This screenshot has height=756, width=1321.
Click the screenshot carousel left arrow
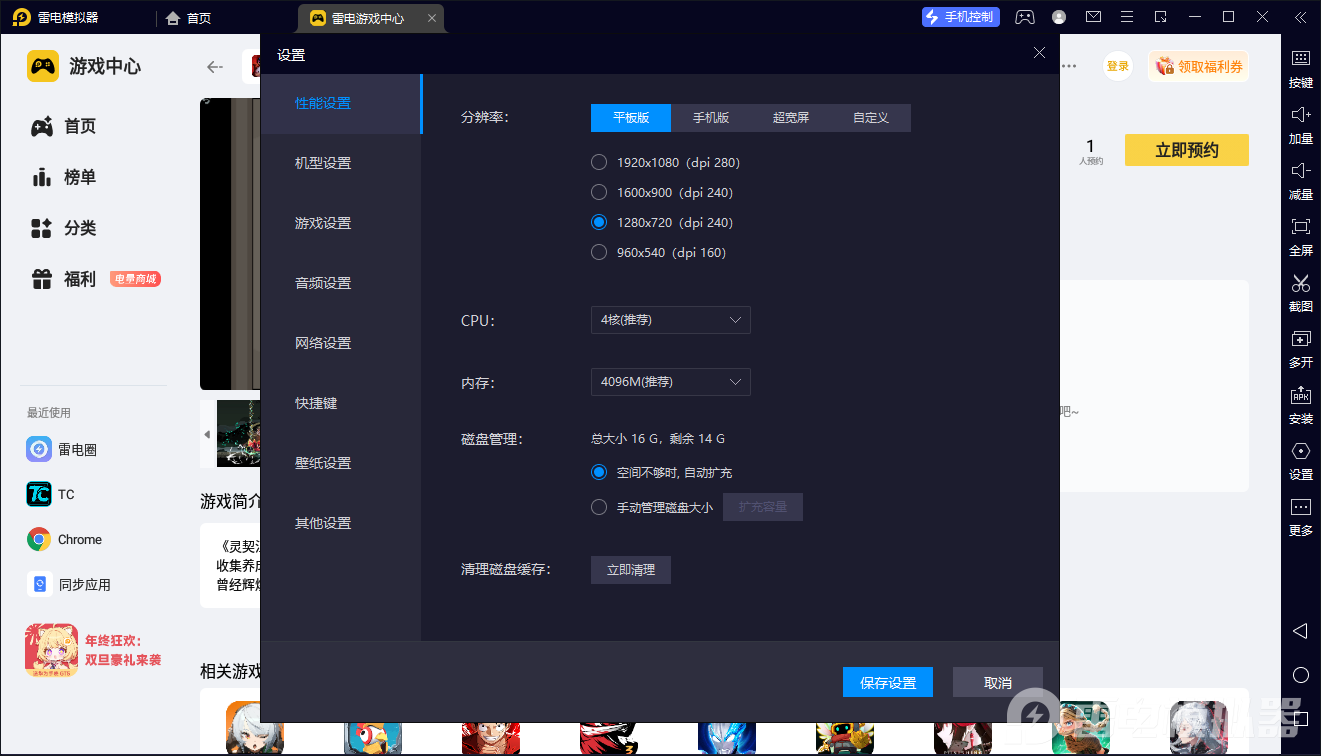[x=207, y=434]
